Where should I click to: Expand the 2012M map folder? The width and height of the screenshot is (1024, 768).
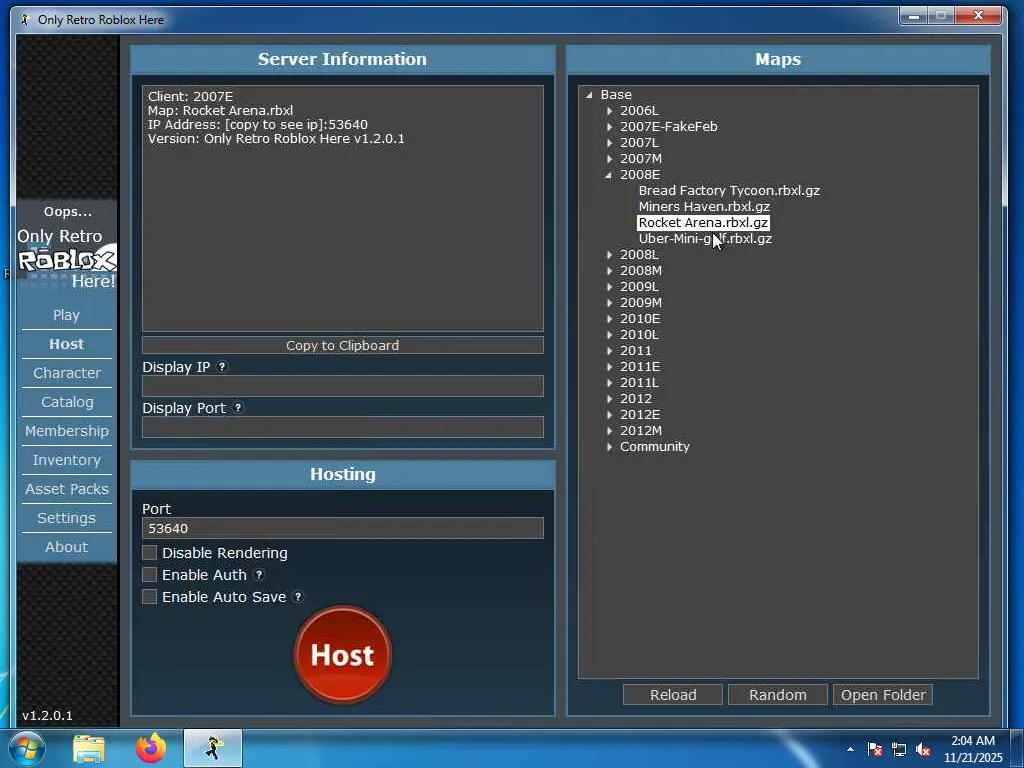(609, 431)
